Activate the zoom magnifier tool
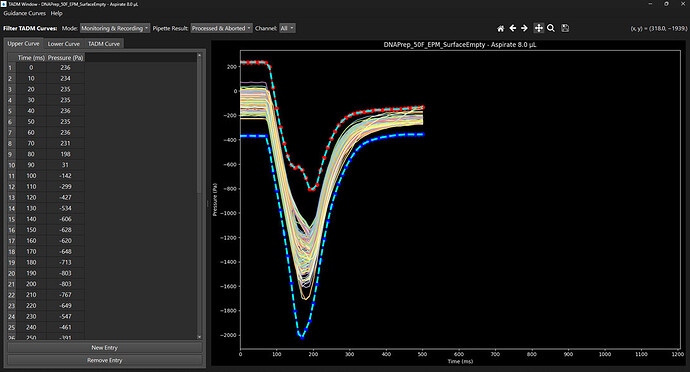This screenshot has height=372, width=690. tap(551, 28)
